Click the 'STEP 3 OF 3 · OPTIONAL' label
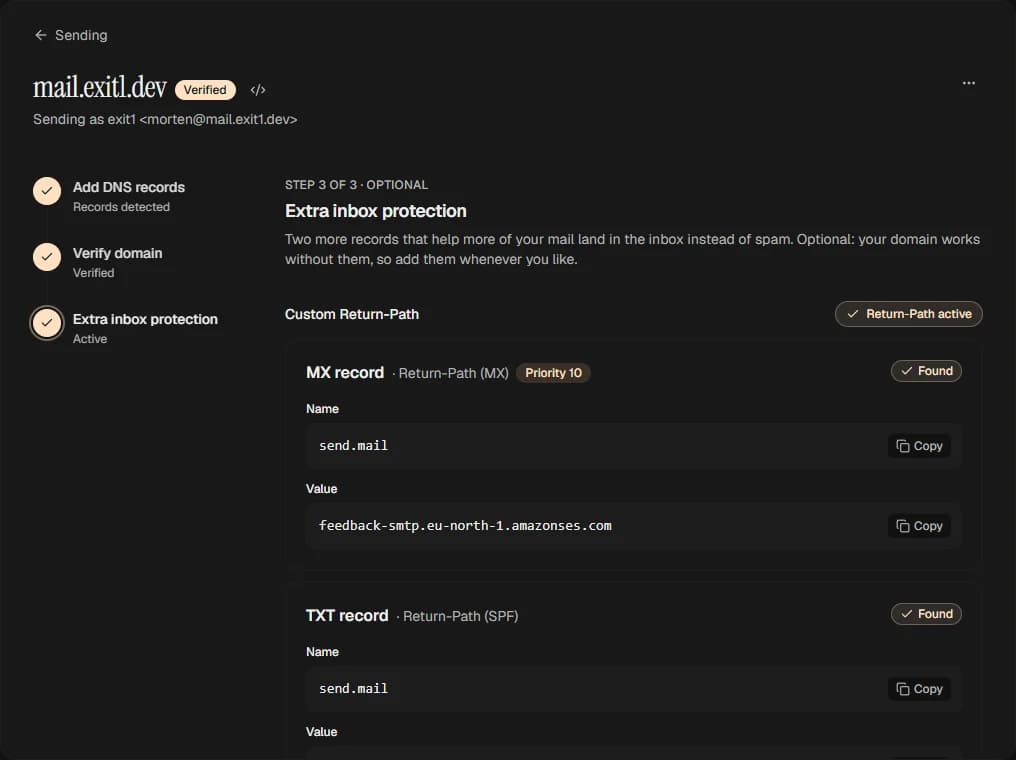 point(356,185)
